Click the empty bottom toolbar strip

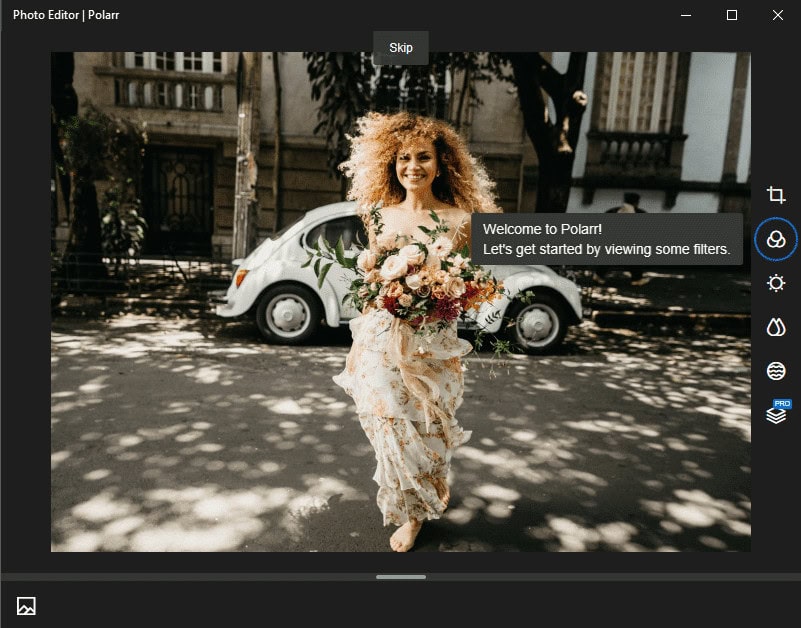(x=400, y=606)
